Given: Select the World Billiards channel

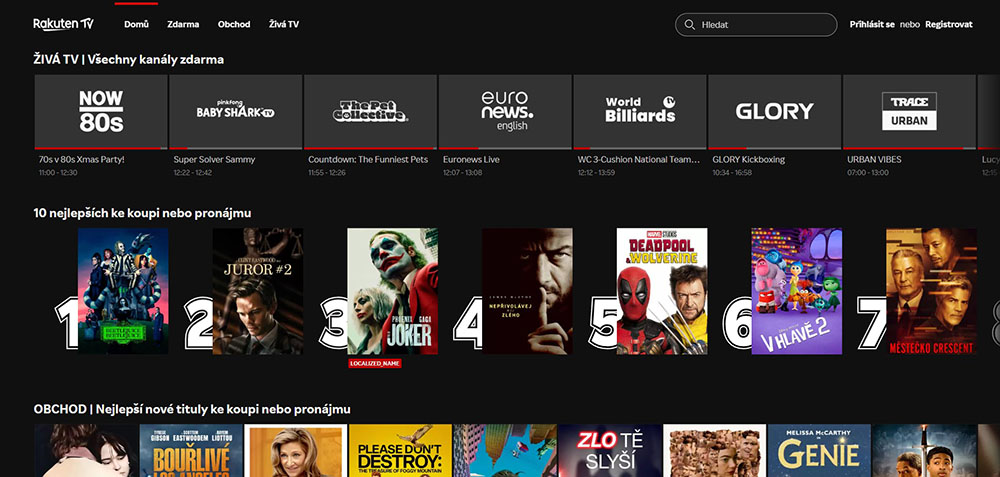Looking at the screenshot, I should (640, 111).
